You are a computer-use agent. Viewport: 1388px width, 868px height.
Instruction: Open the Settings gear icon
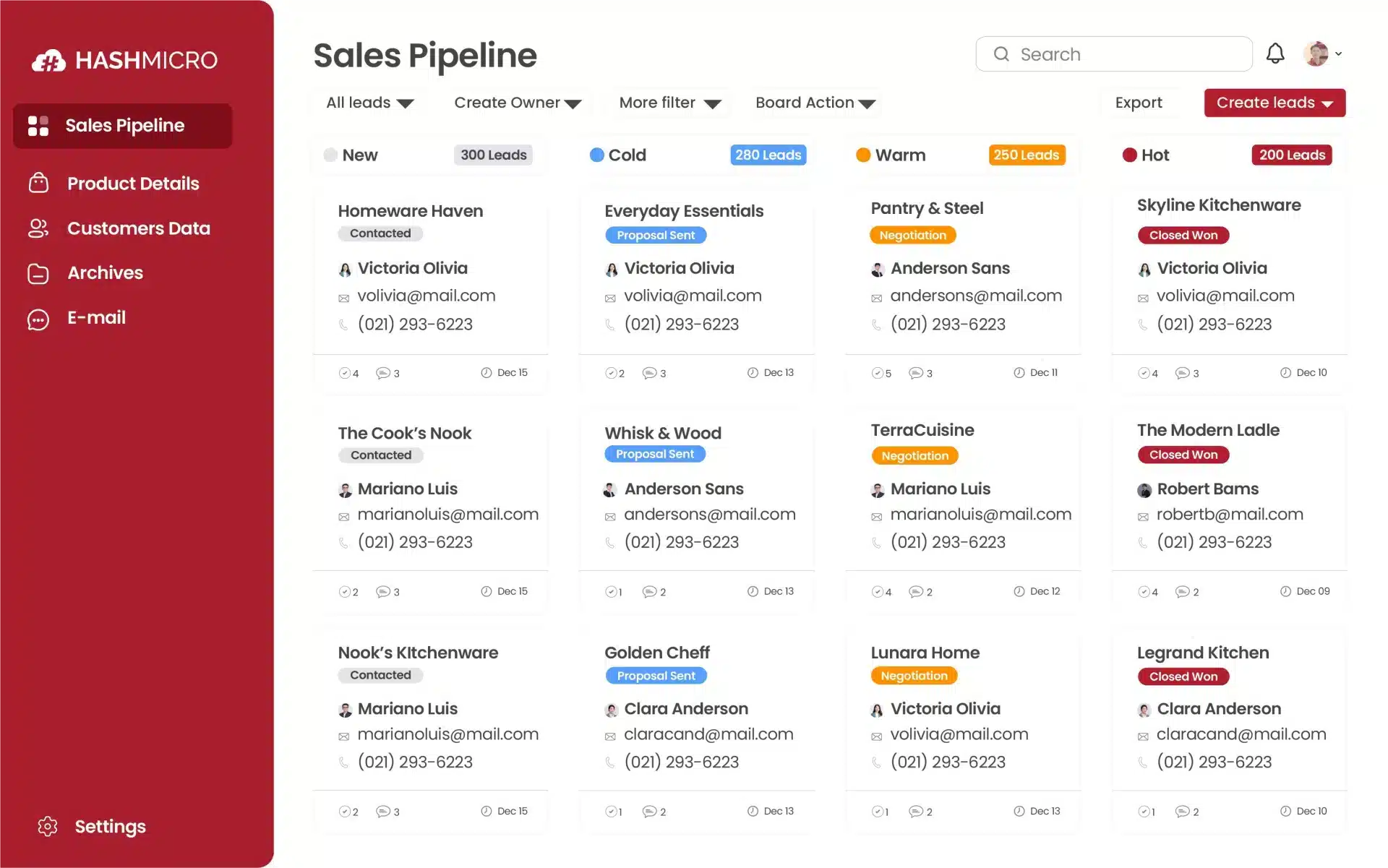point(48,826)
